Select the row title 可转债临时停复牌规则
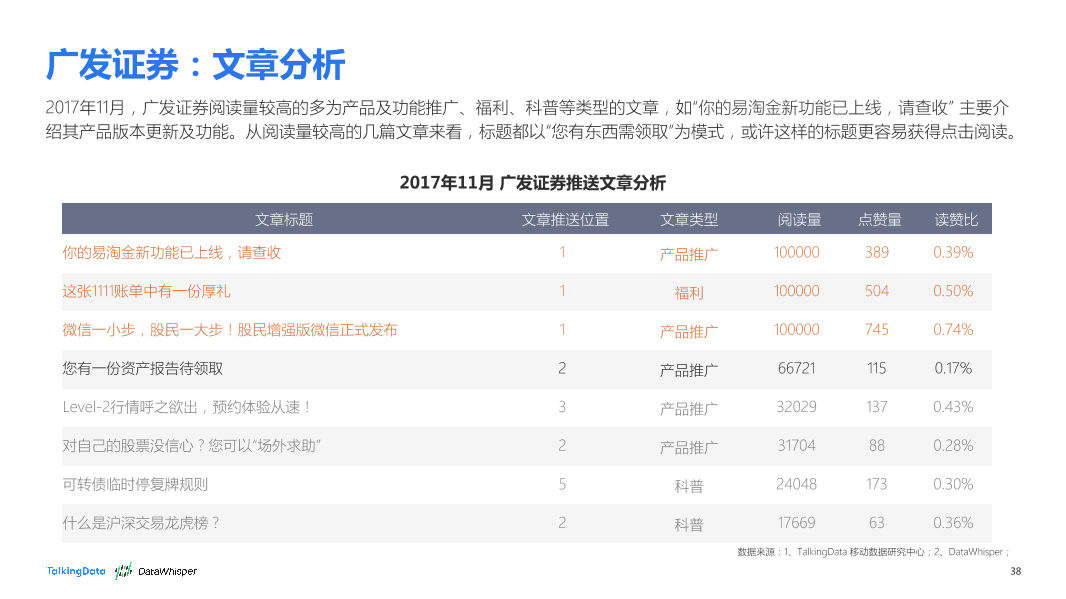1066x599 pixels. [135, 485]
